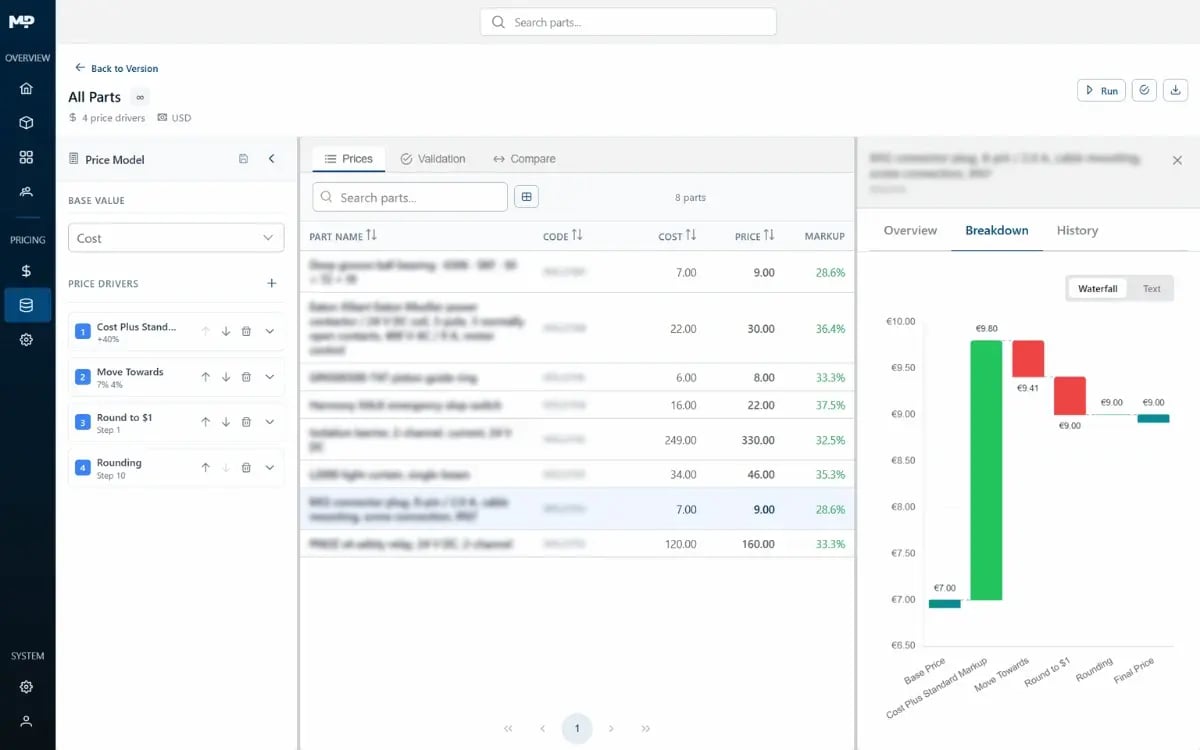Expand the Rounding price driver details

coord(268,467)
